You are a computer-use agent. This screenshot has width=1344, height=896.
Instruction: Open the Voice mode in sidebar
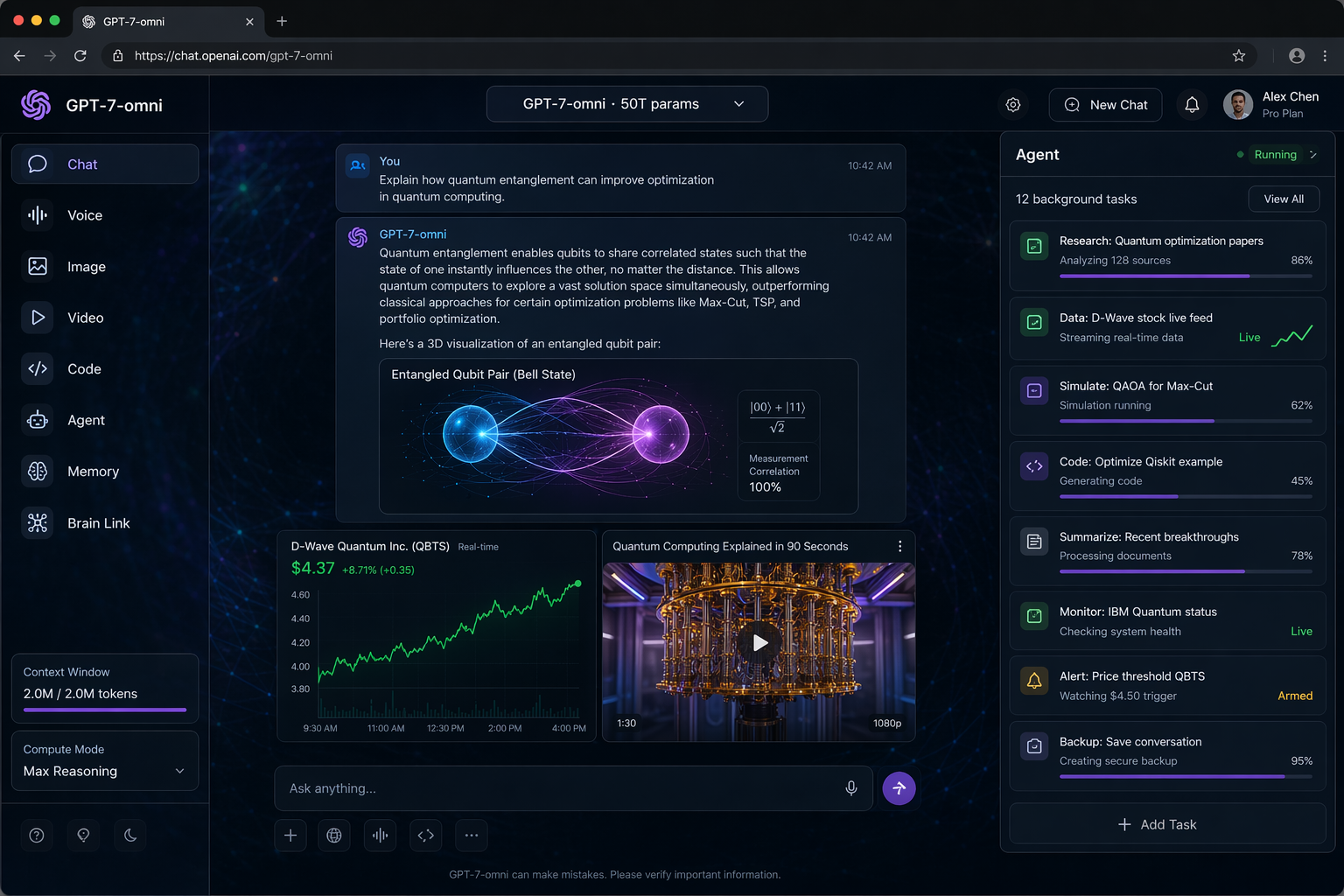(x=105, y=215)
